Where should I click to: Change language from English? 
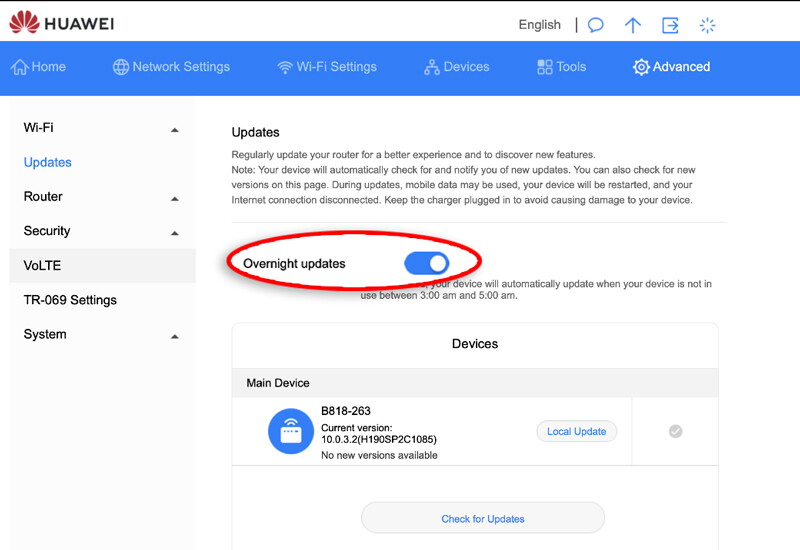tap(539, 24)
